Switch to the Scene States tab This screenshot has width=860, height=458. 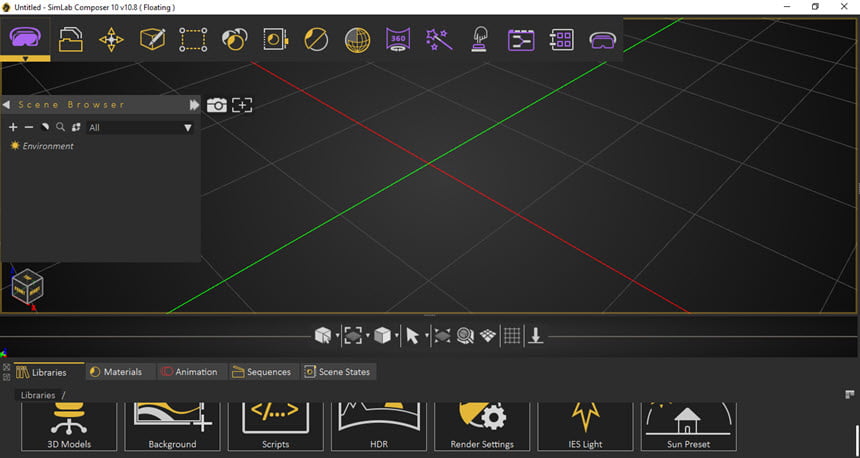(339, 372)
